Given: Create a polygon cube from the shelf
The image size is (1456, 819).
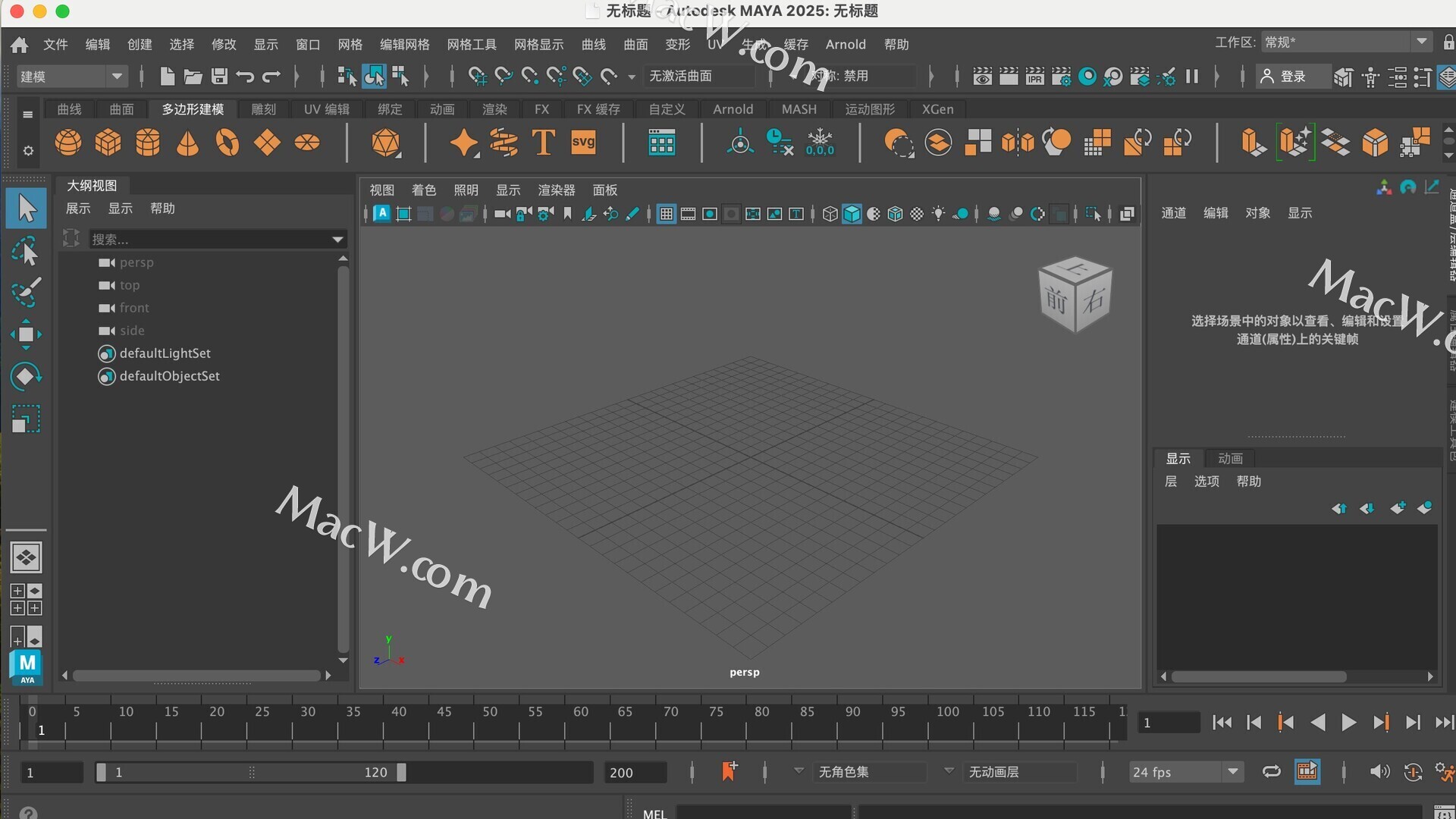Looking at the screenshot, I should point(108,143).
